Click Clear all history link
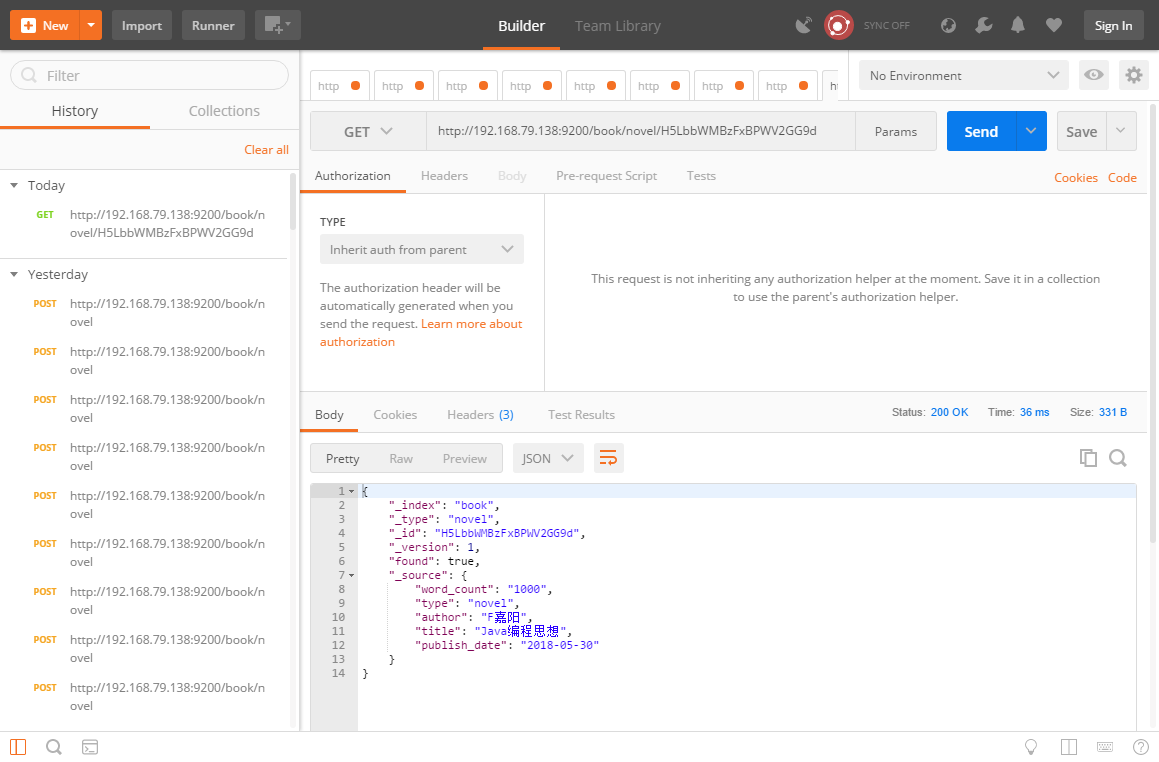 (266, 149)
